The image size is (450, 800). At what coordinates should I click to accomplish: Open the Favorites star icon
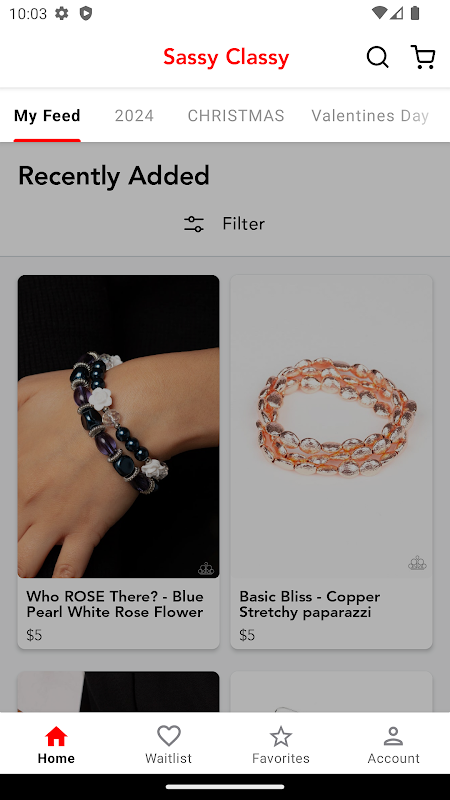(281, 736)
